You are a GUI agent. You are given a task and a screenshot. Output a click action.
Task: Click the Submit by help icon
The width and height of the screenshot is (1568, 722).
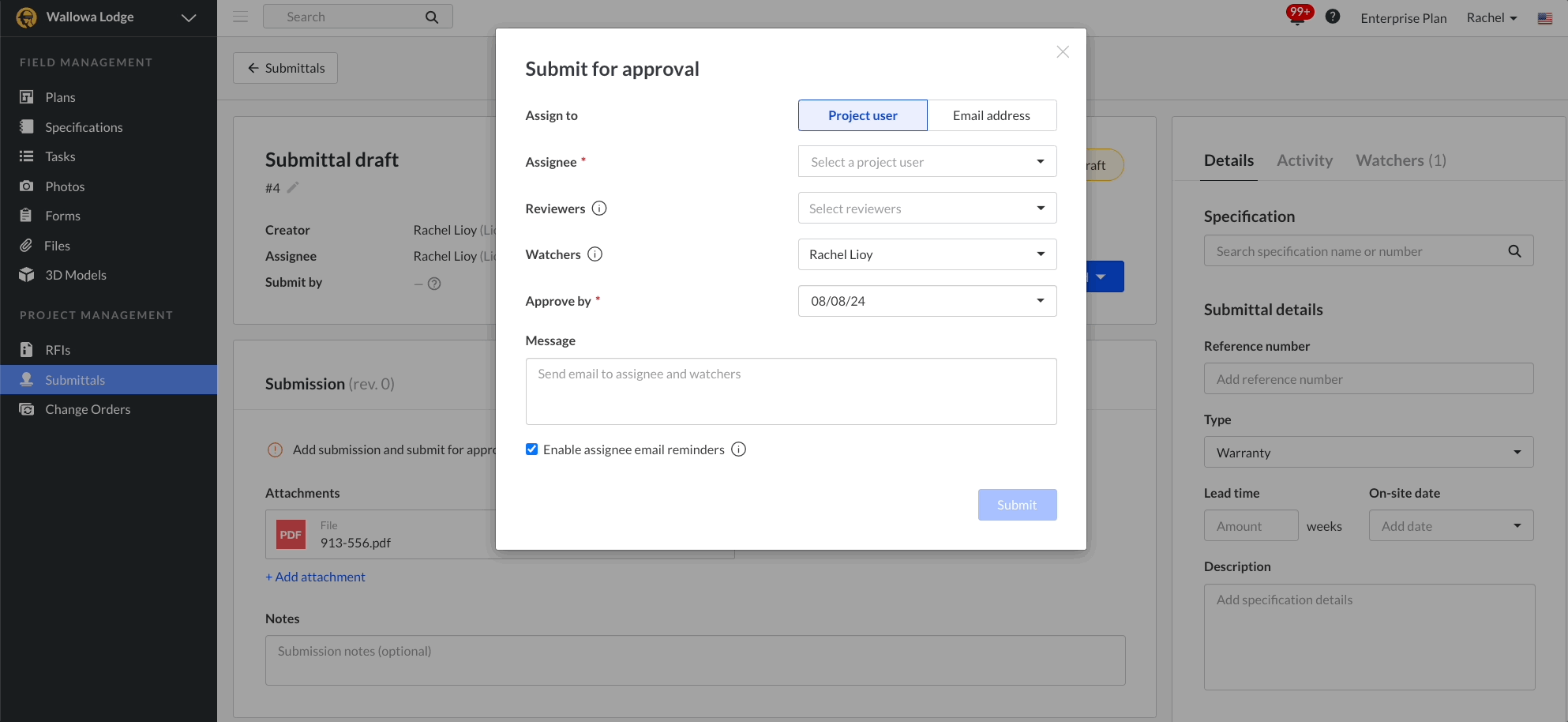pyautogui.click(x=434, y=284)
